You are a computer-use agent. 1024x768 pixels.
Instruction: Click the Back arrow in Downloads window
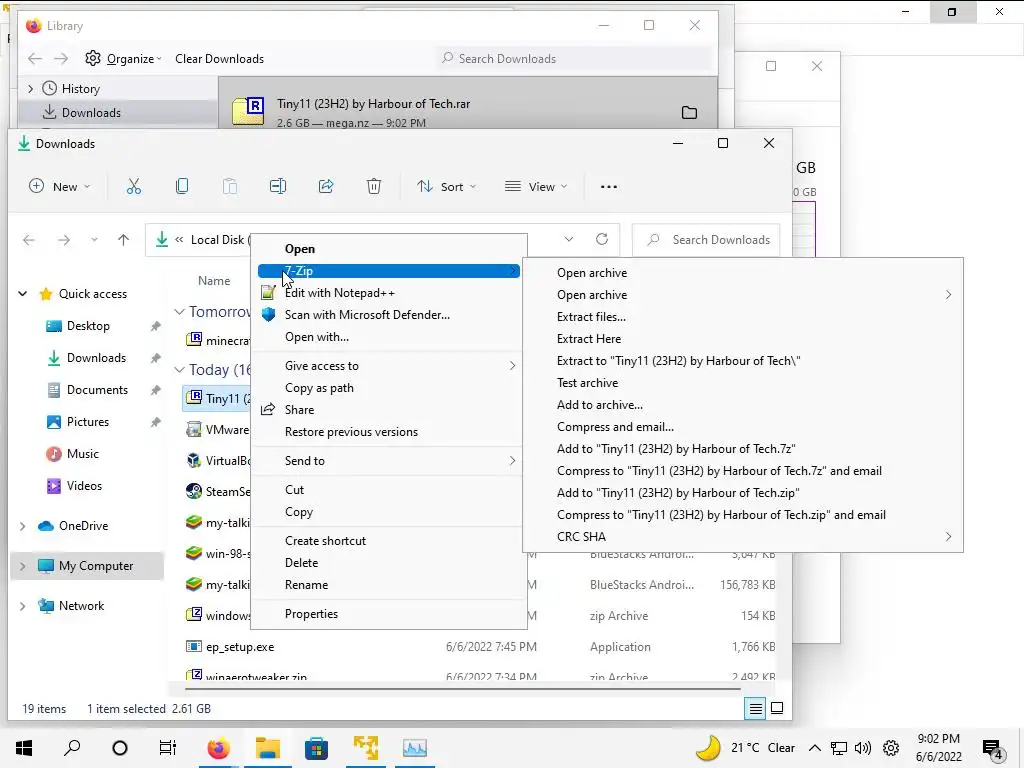coord(29,240)
